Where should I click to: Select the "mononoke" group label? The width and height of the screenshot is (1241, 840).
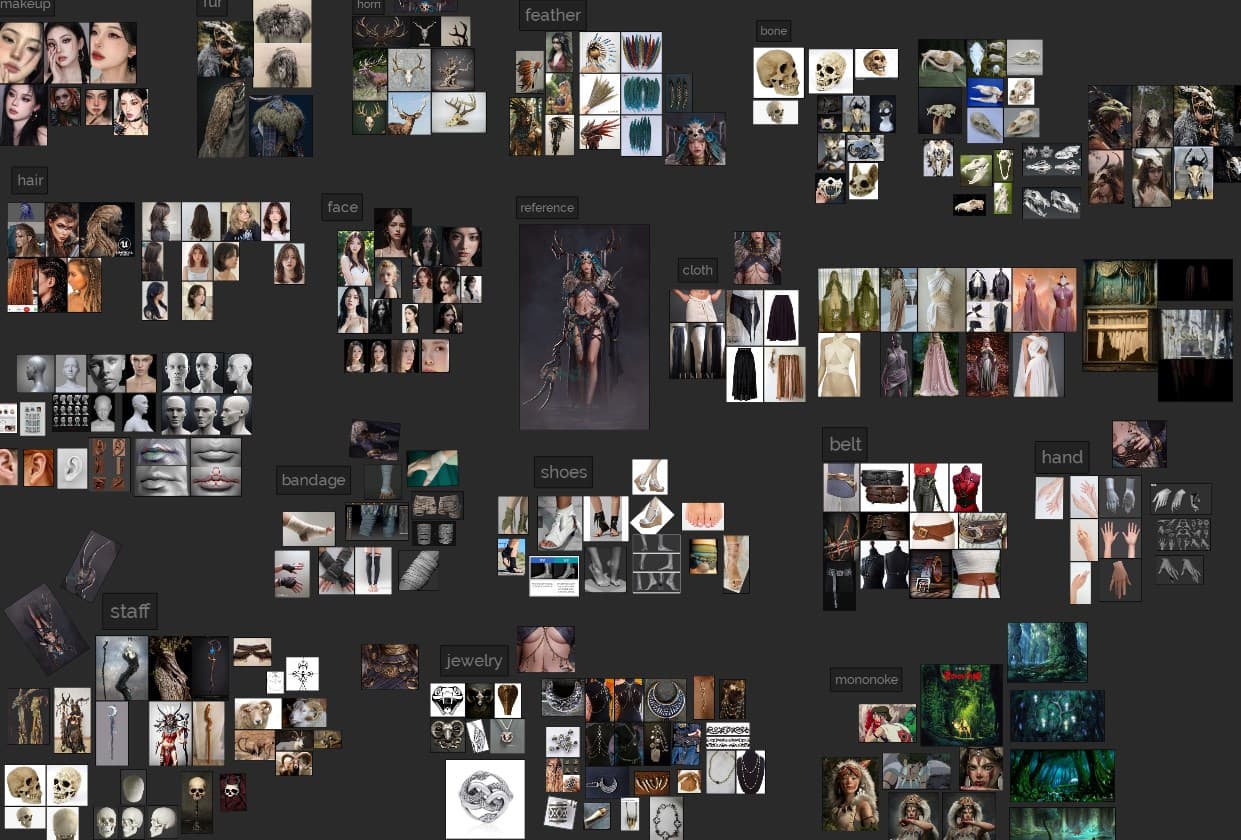click(865, 680)
